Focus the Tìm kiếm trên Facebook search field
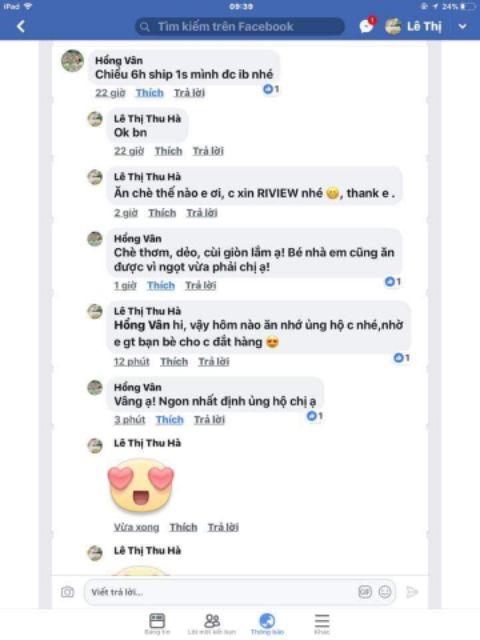Screen dimensions: 480x640 [240, 27]
